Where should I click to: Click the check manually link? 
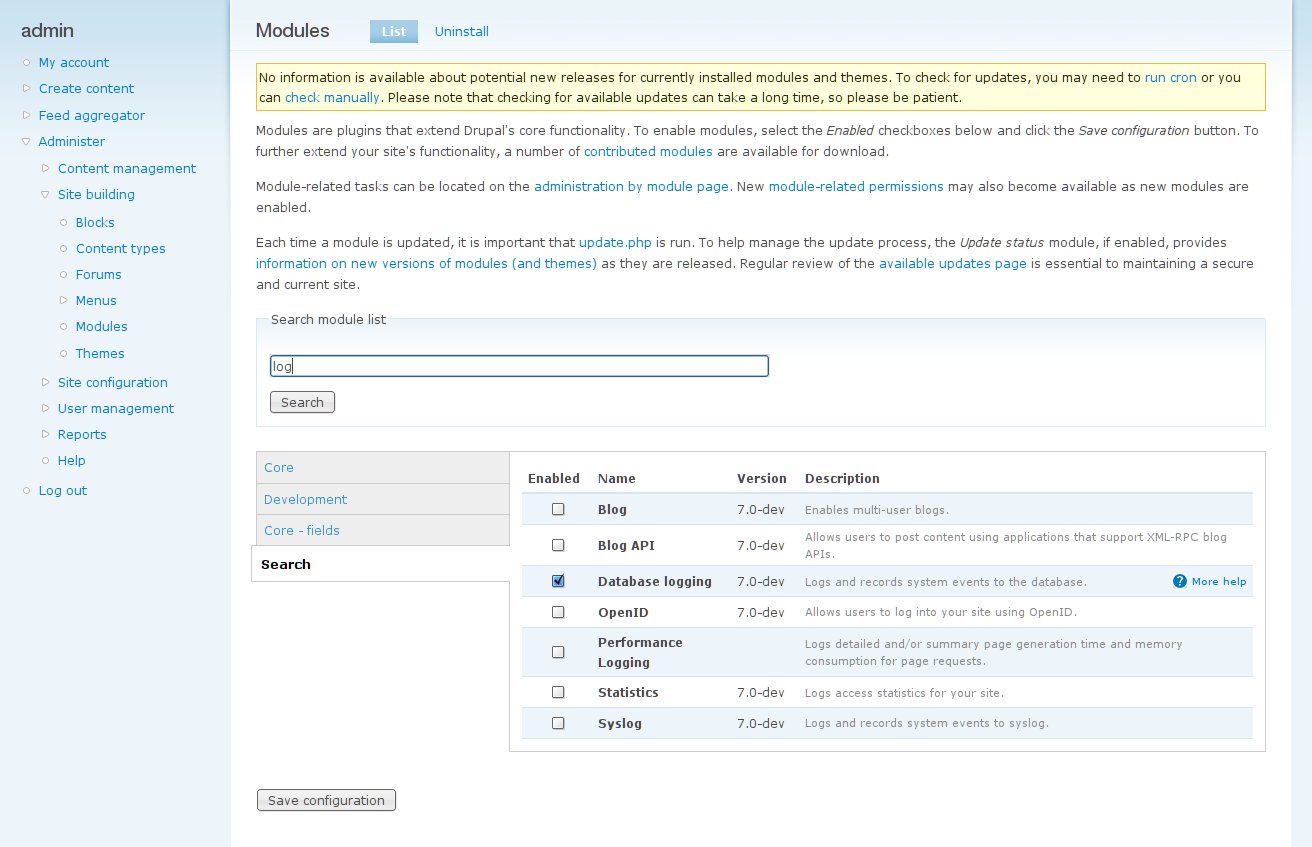[x=332, y=97]
